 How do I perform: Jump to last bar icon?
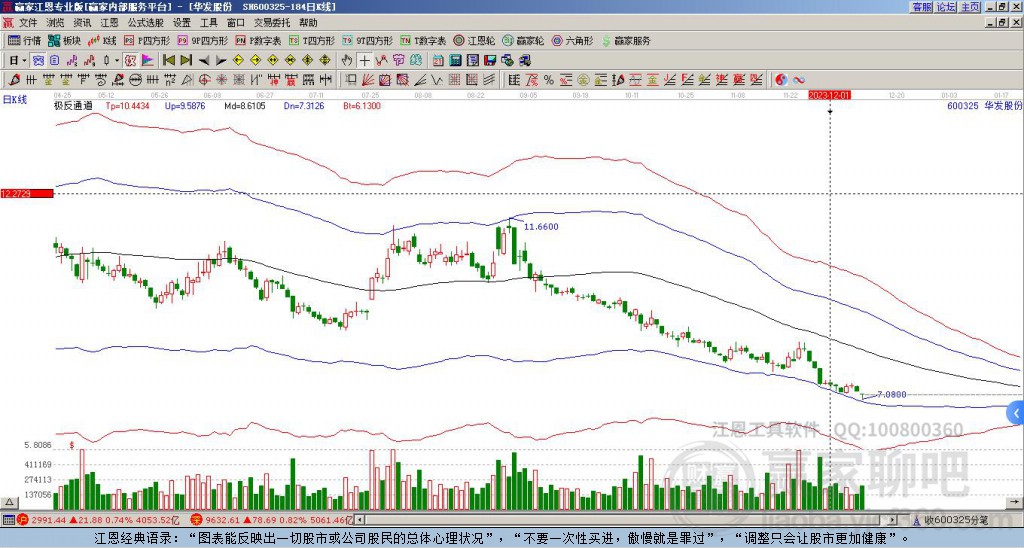tap(186, 61)
